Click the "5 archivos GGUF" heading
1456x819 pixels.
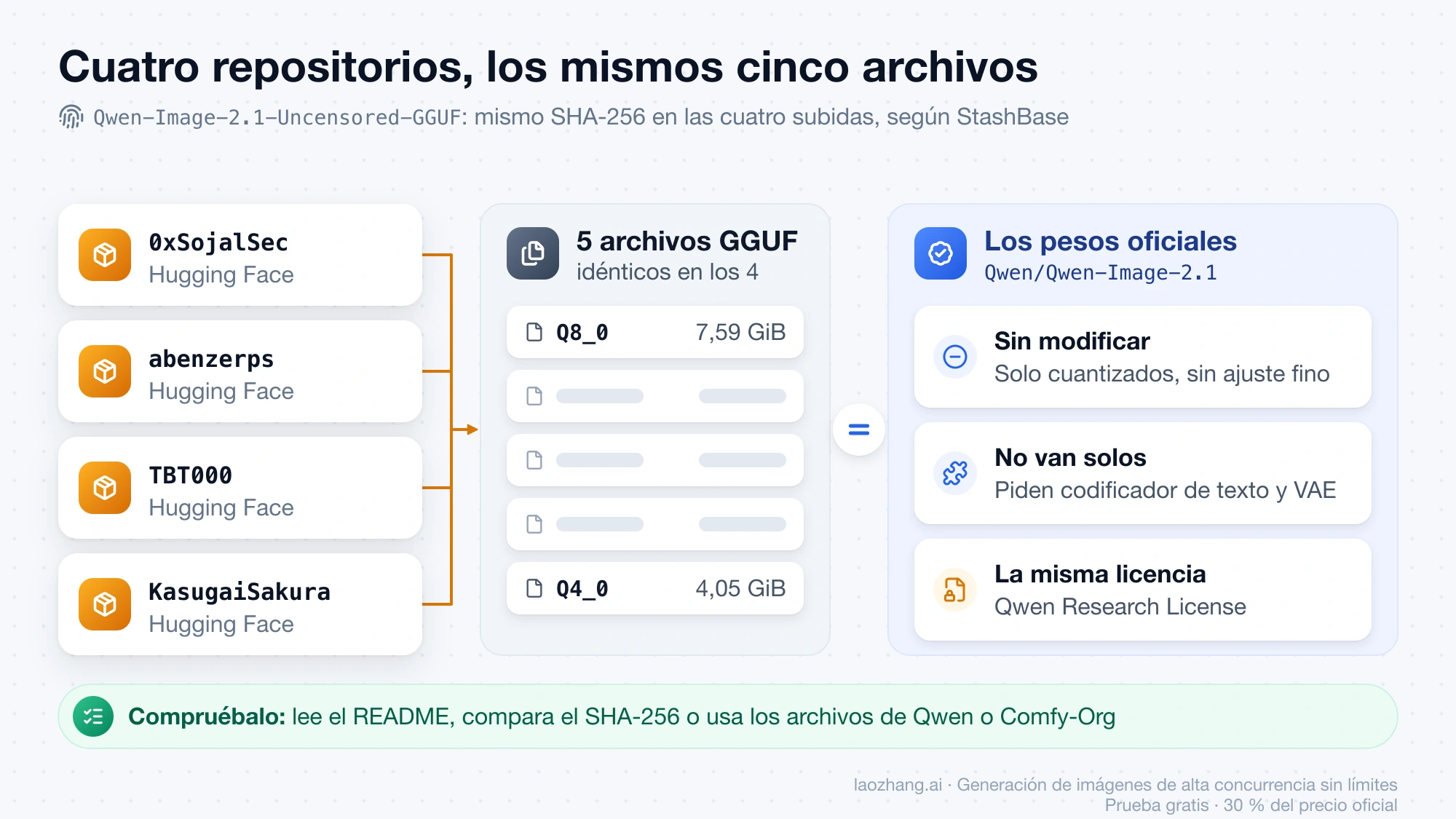687,241
